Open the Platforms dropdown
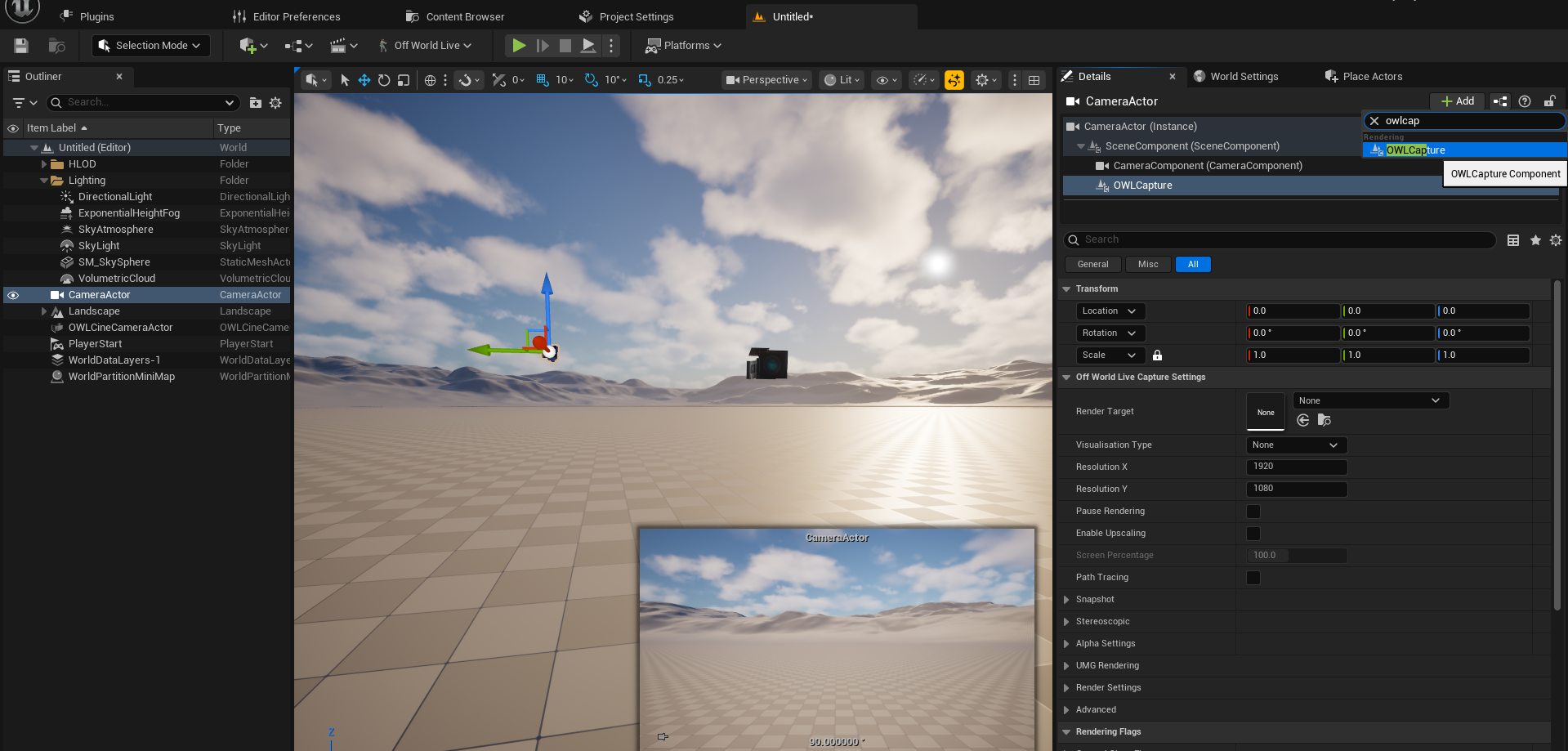This screenshot has width=1568, height=751. tap(684, 46)
